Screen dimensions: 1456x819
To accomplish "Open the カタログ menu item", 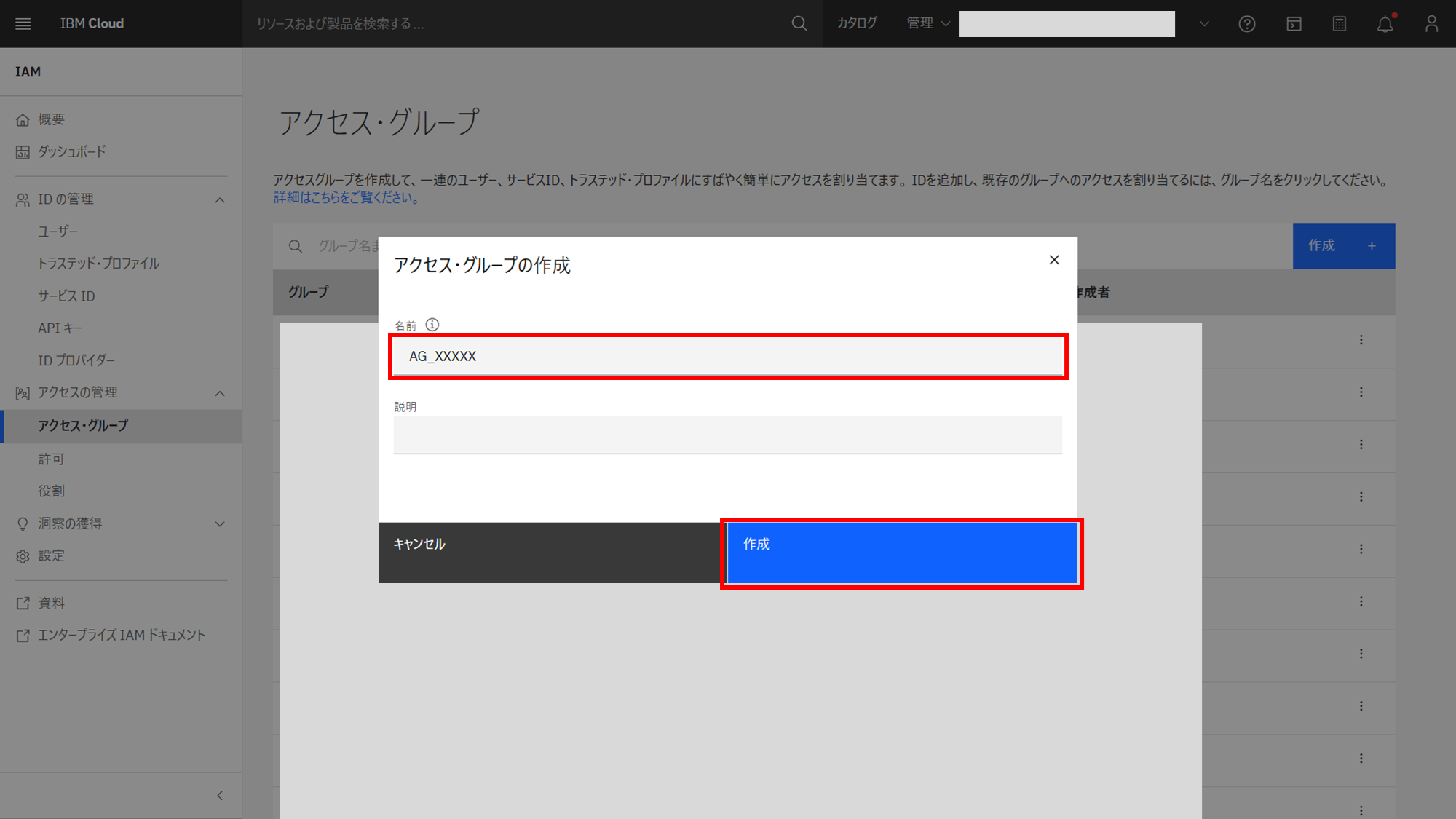I will click(x=857, y=23).
